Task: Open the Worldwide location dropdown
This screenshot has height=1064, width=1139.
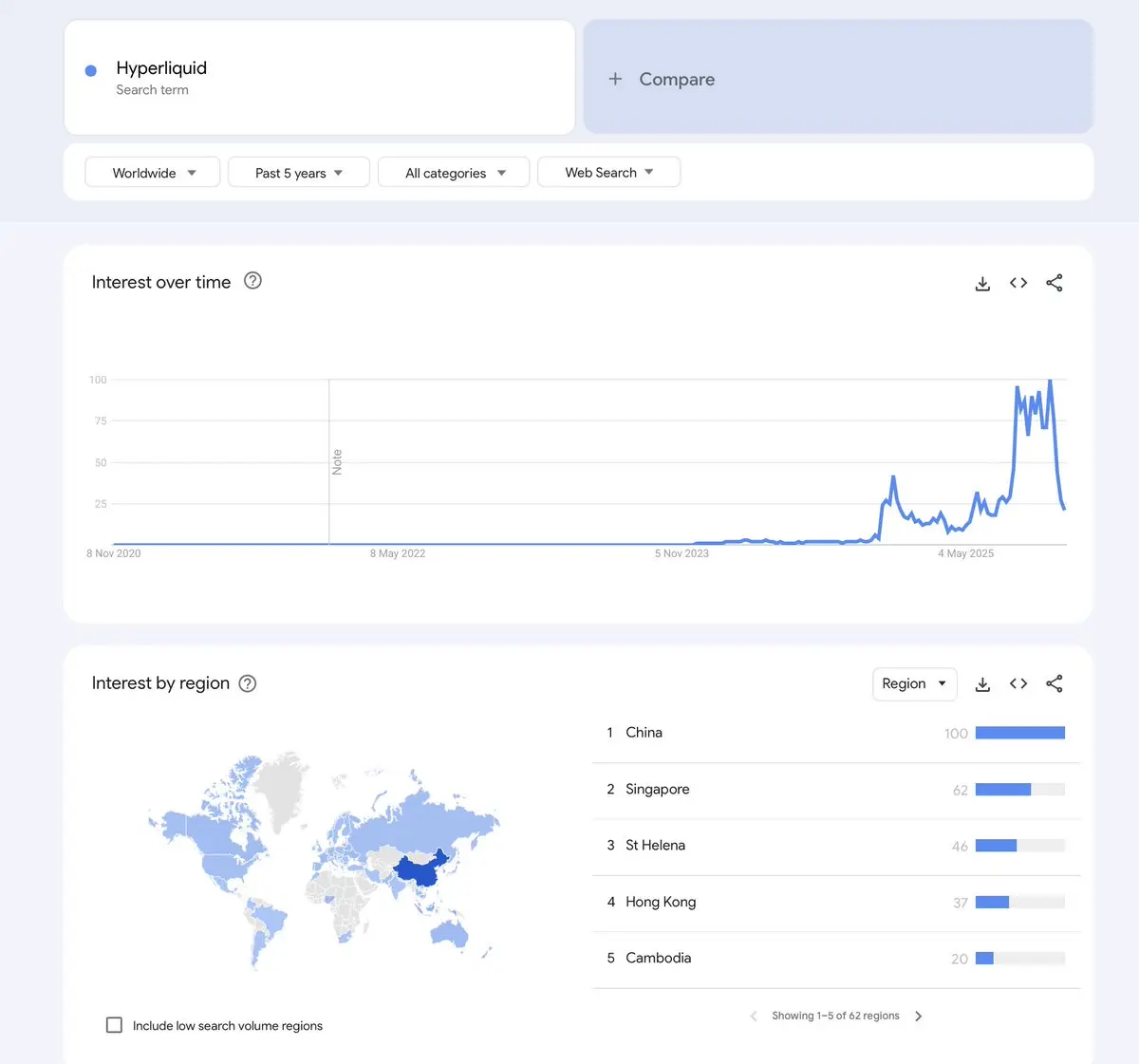Action: pos(153,173)
